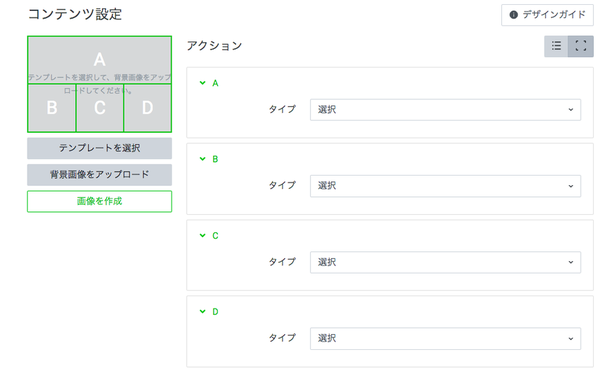Open the デザインガイド link
Screen dimensions: 604x374
(x=547, y=15)
